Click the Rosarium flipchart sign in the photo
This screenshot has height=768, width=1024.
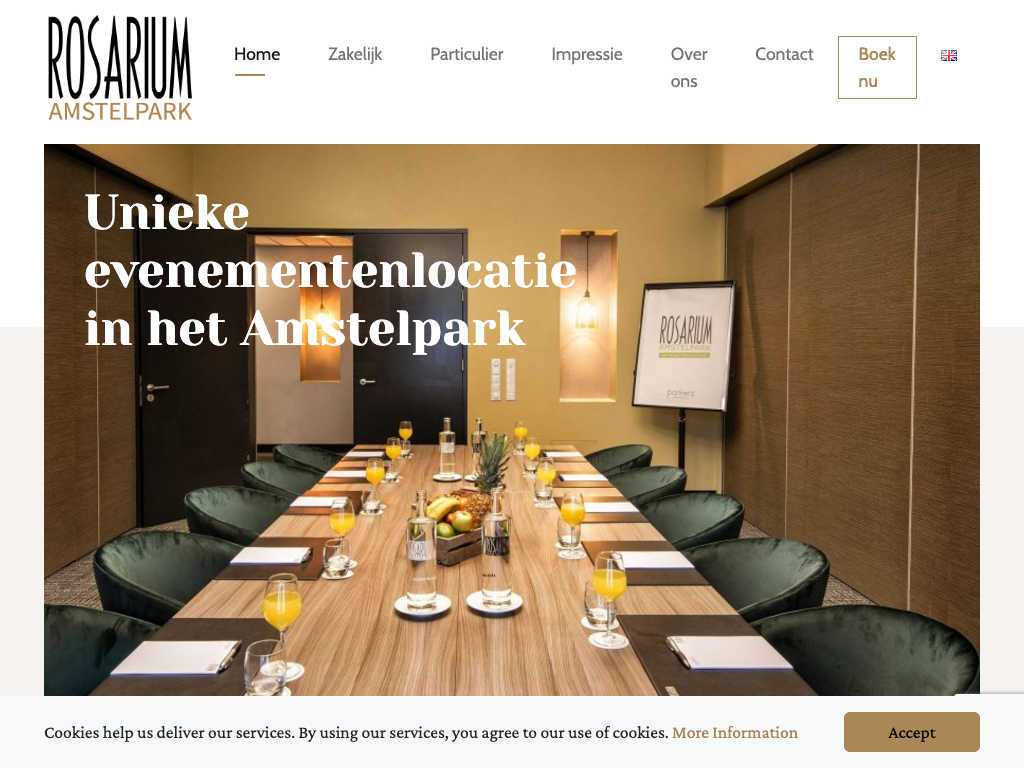pyautogui.click(x=684, y=346)
